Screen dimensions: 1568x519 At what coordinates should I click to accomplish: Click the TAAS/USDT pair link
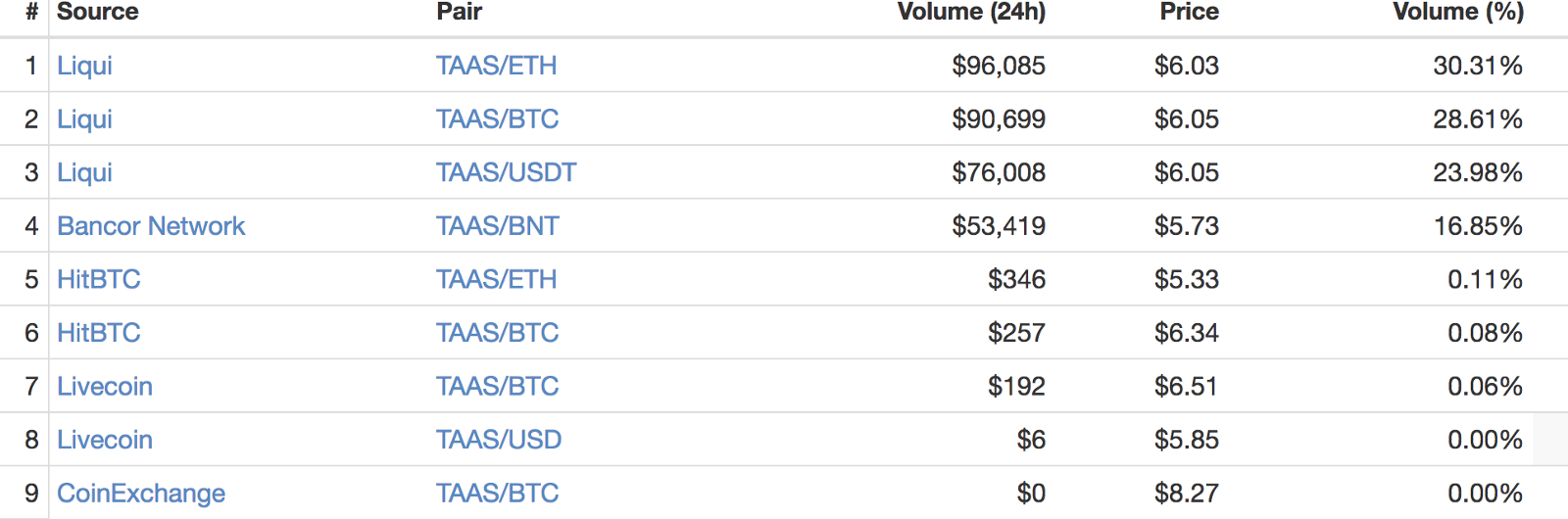pyautogui.click(x=506, y=172)
